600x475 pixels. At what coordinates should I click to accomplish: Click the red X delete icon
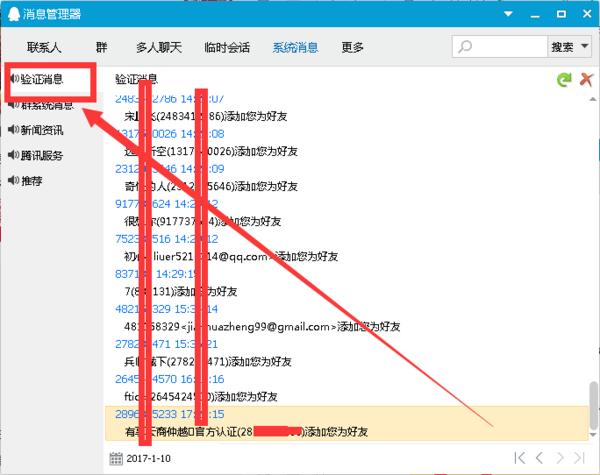[x=586, y=80]
